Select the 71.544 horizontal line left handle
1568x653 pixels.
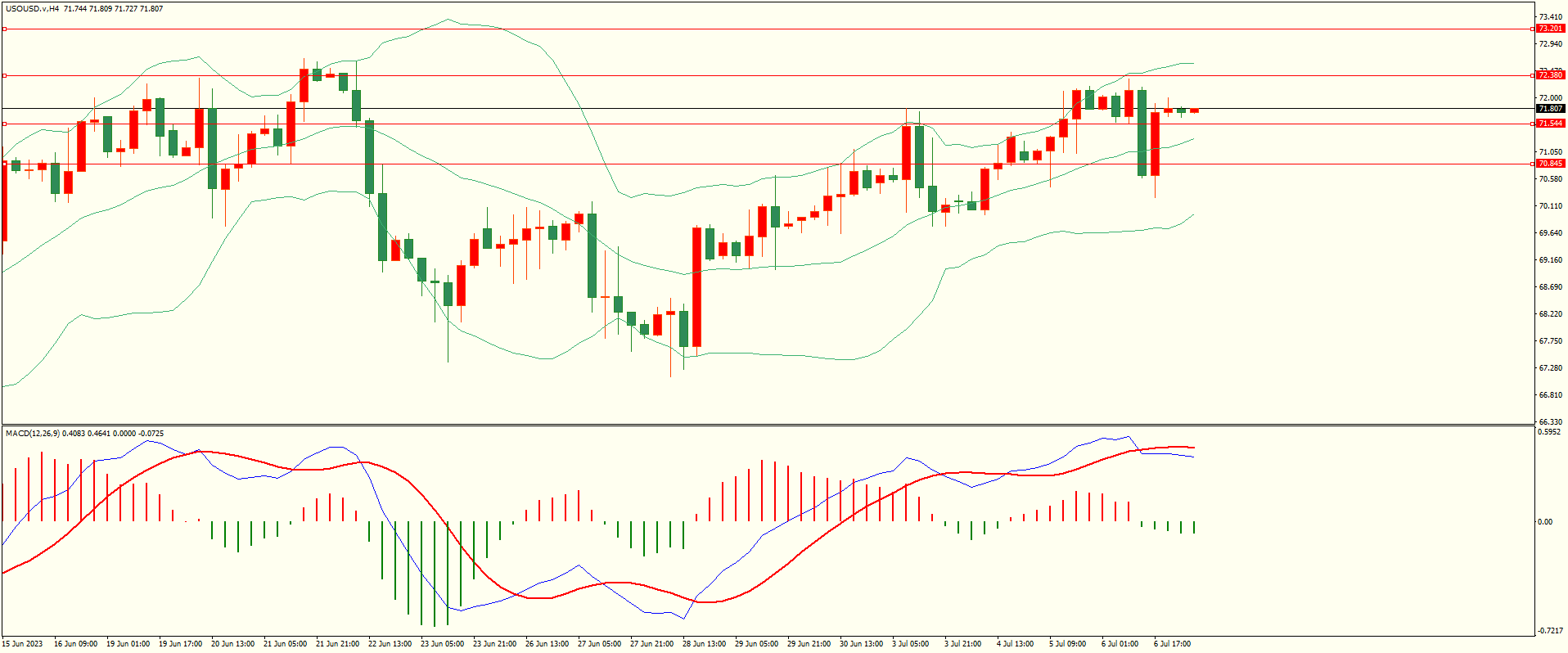coord(4,124)
